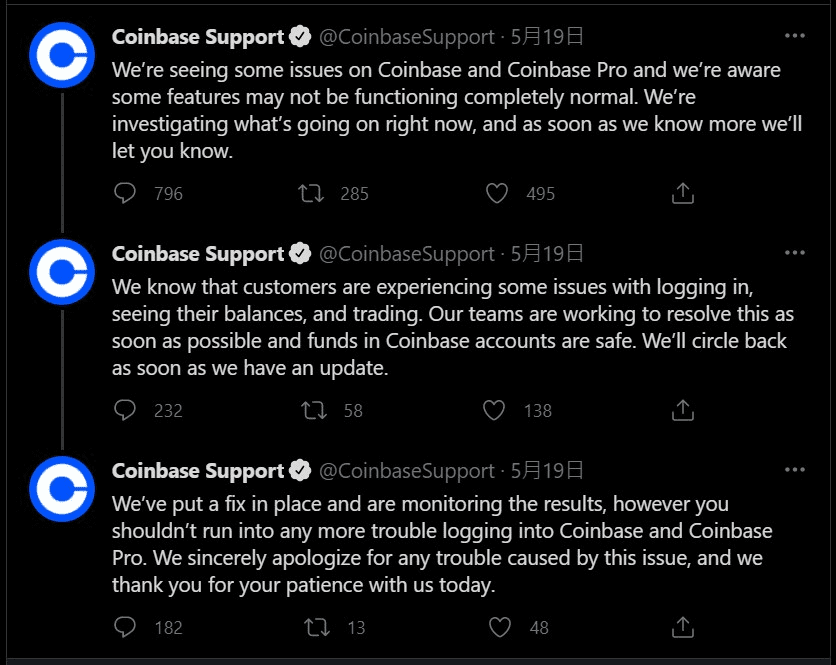The image size is (836, 665).
Task: Like the tweet with 138 likes
Action: (494, 410)
